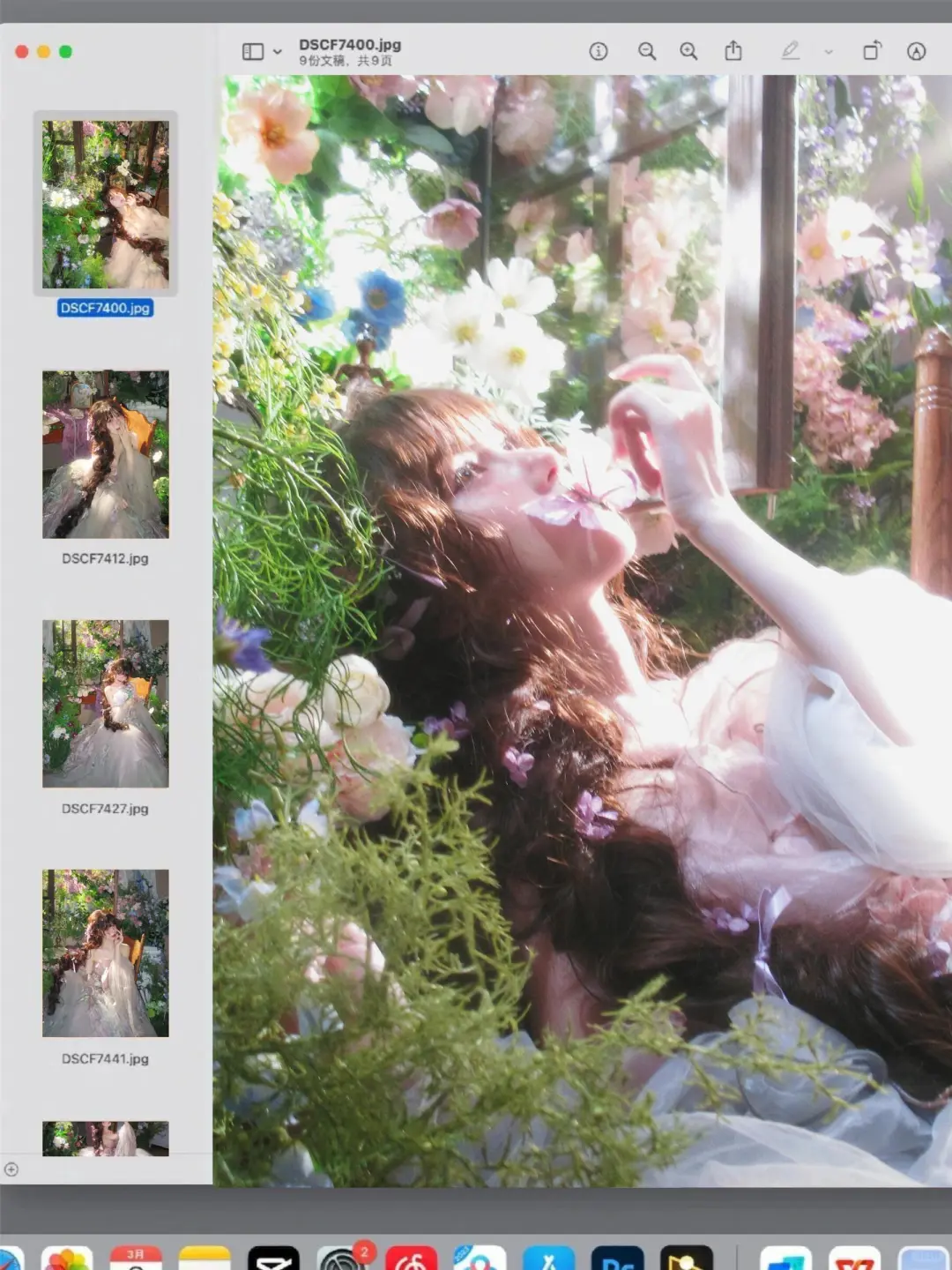Close the Preview window

click(22, 51)
